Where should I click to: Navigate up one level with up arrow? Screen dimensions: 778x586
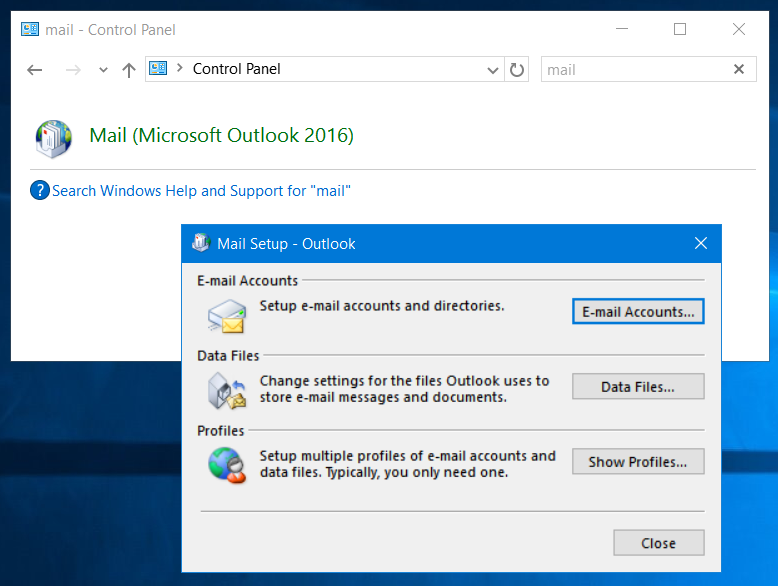(x=128, y=70)
